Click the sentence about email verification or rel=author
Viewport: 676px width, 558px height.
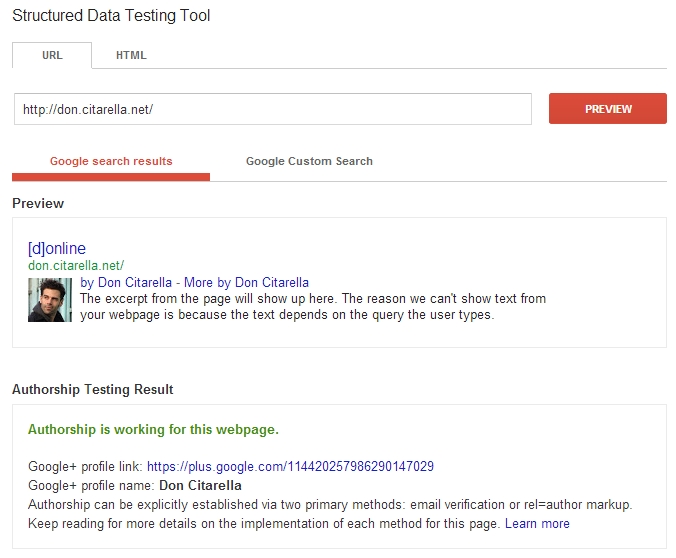[x=330, y=505]
